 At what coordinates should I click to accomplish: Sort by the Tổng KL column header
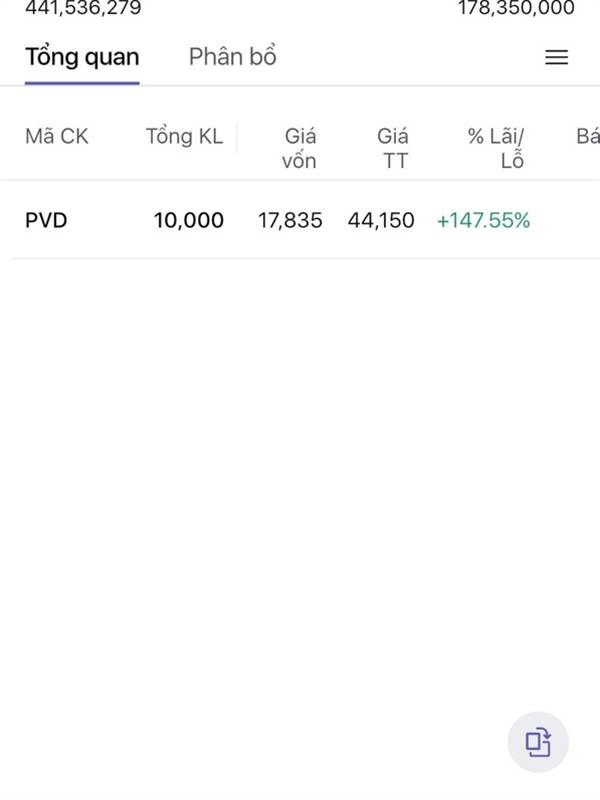point(184,137)
